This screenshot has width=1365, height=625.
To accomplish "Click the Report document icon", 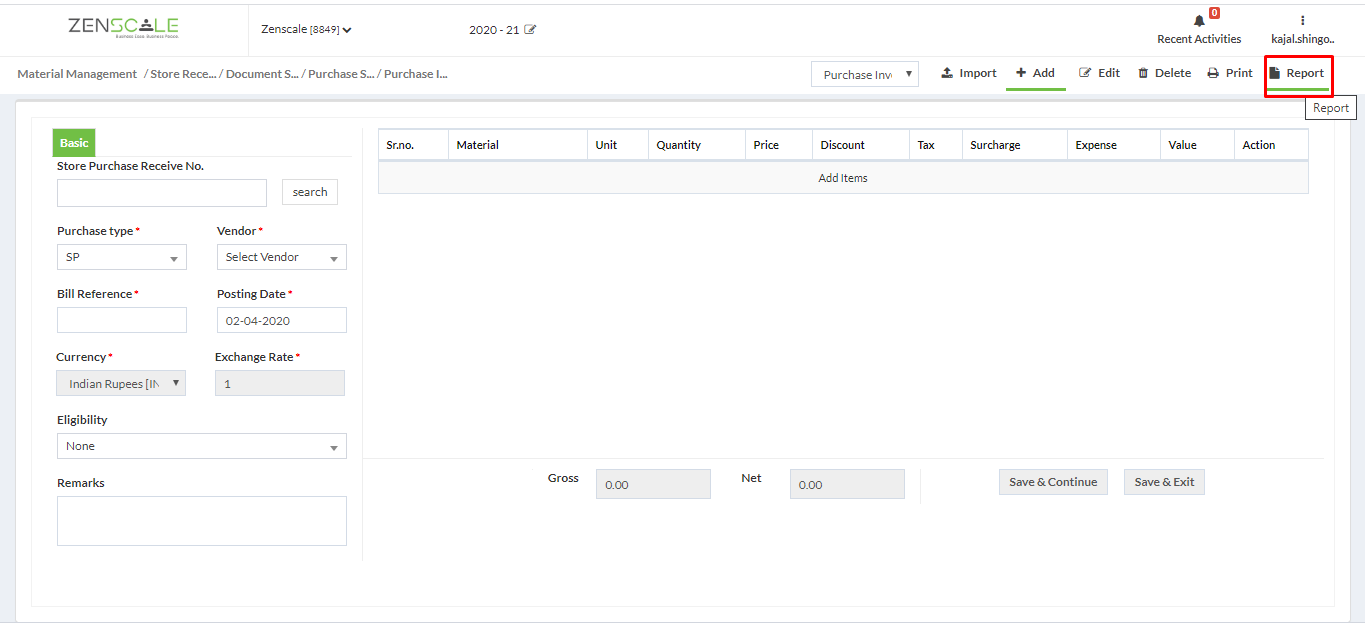I will point(1275,73).
